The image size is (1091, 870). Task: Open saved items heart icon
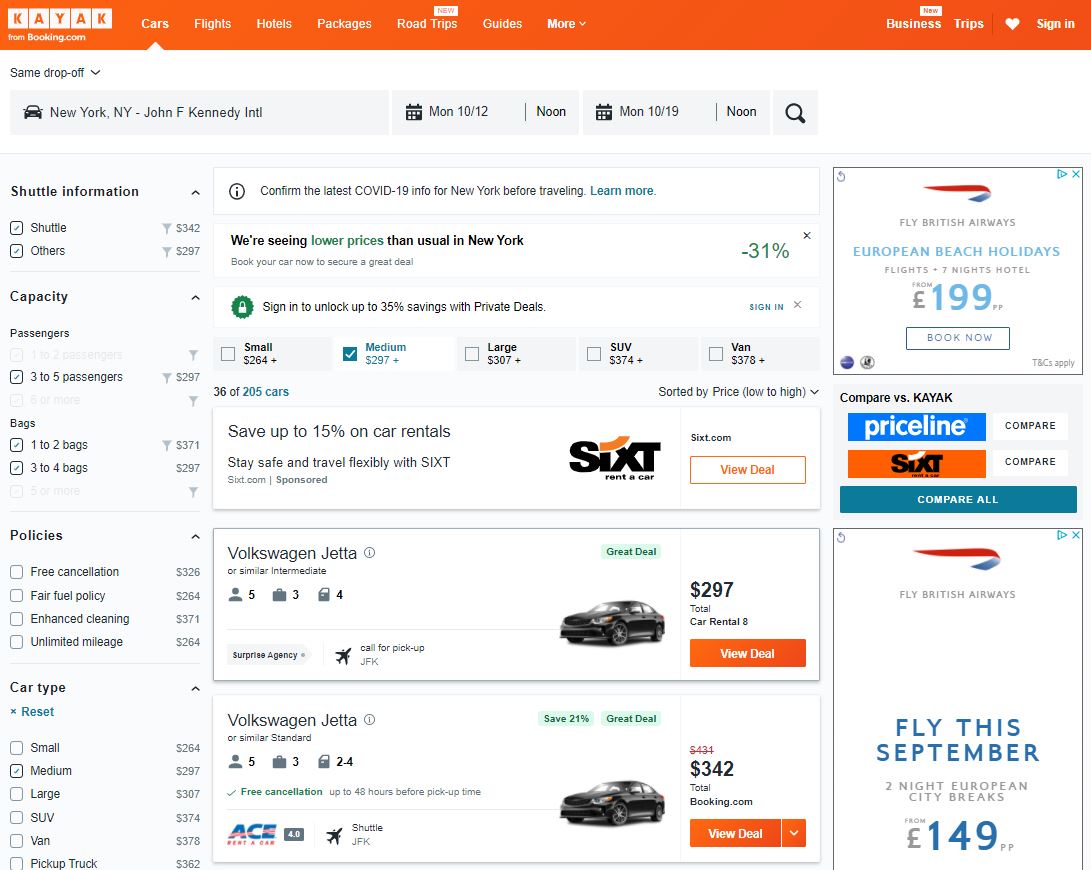1012,24
